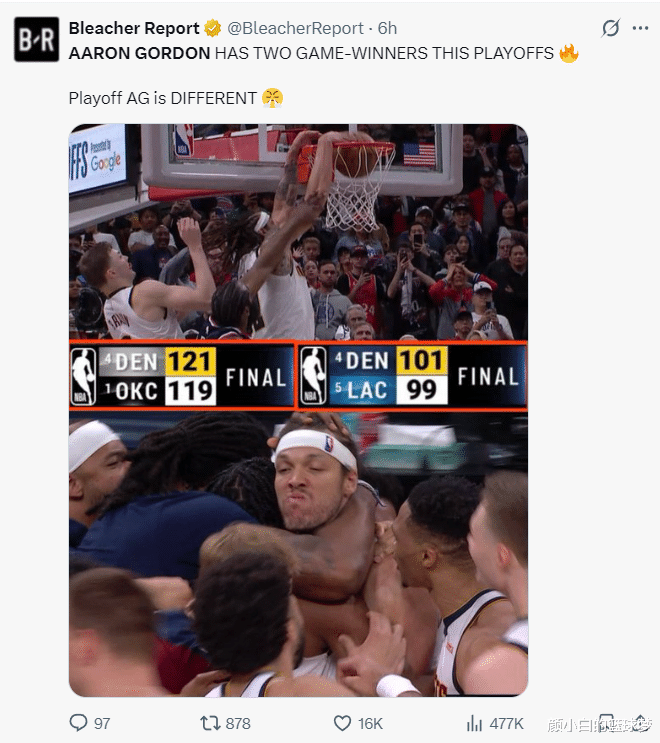Open Grok explain slashed-circle icon
This screenshot has width=660, height=743.
(x=611, y=28)
